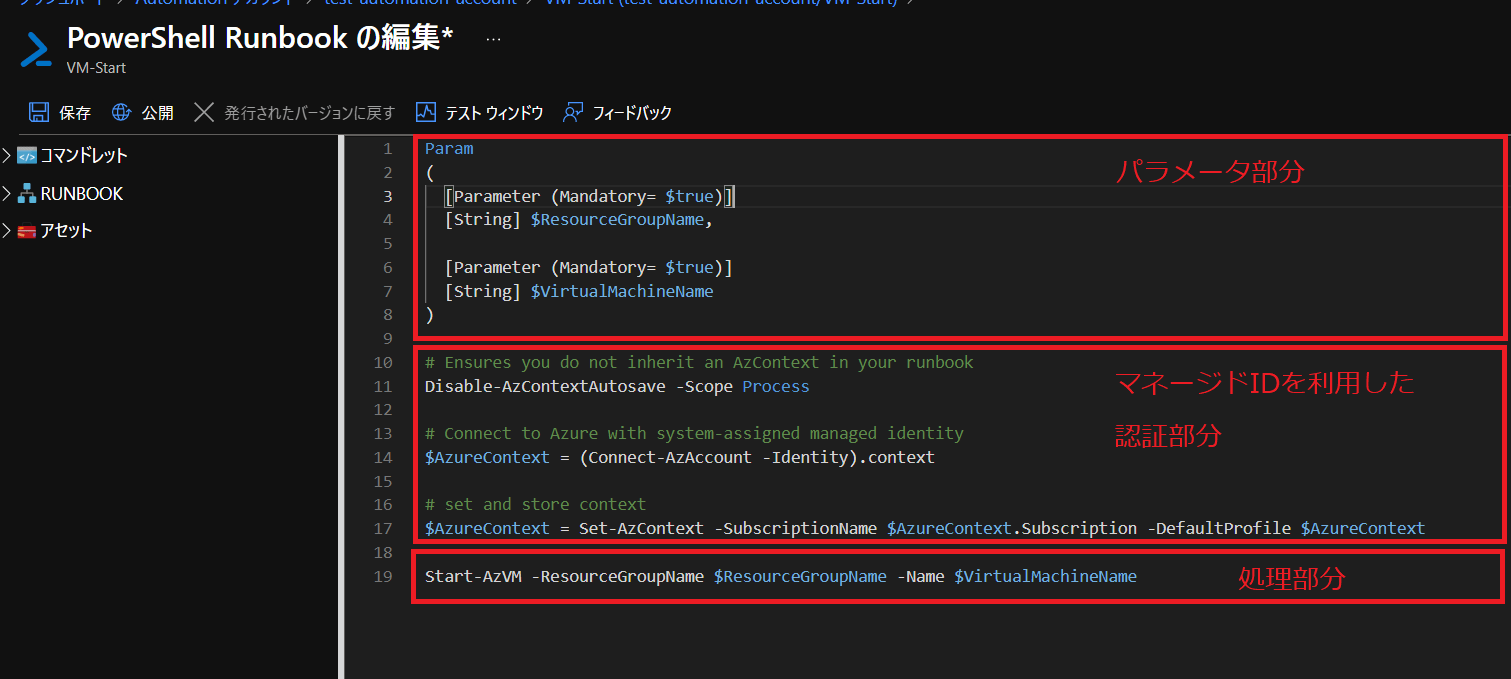Image resolution: width=1511 pixels, height=679 pixels.
Task: Click line number 9 in the gutter
Action: pyautogui.click(x=387, y=339)
